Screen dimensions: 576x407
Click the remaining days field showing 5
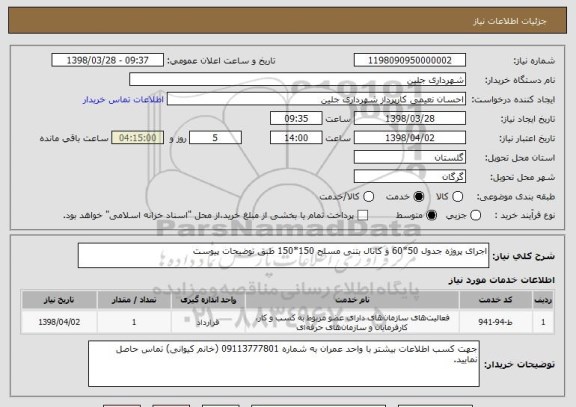[215, 138]
